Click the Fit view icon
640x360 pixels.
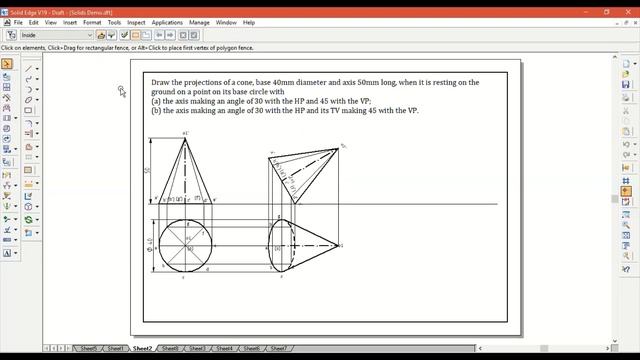tap(626, 235)
